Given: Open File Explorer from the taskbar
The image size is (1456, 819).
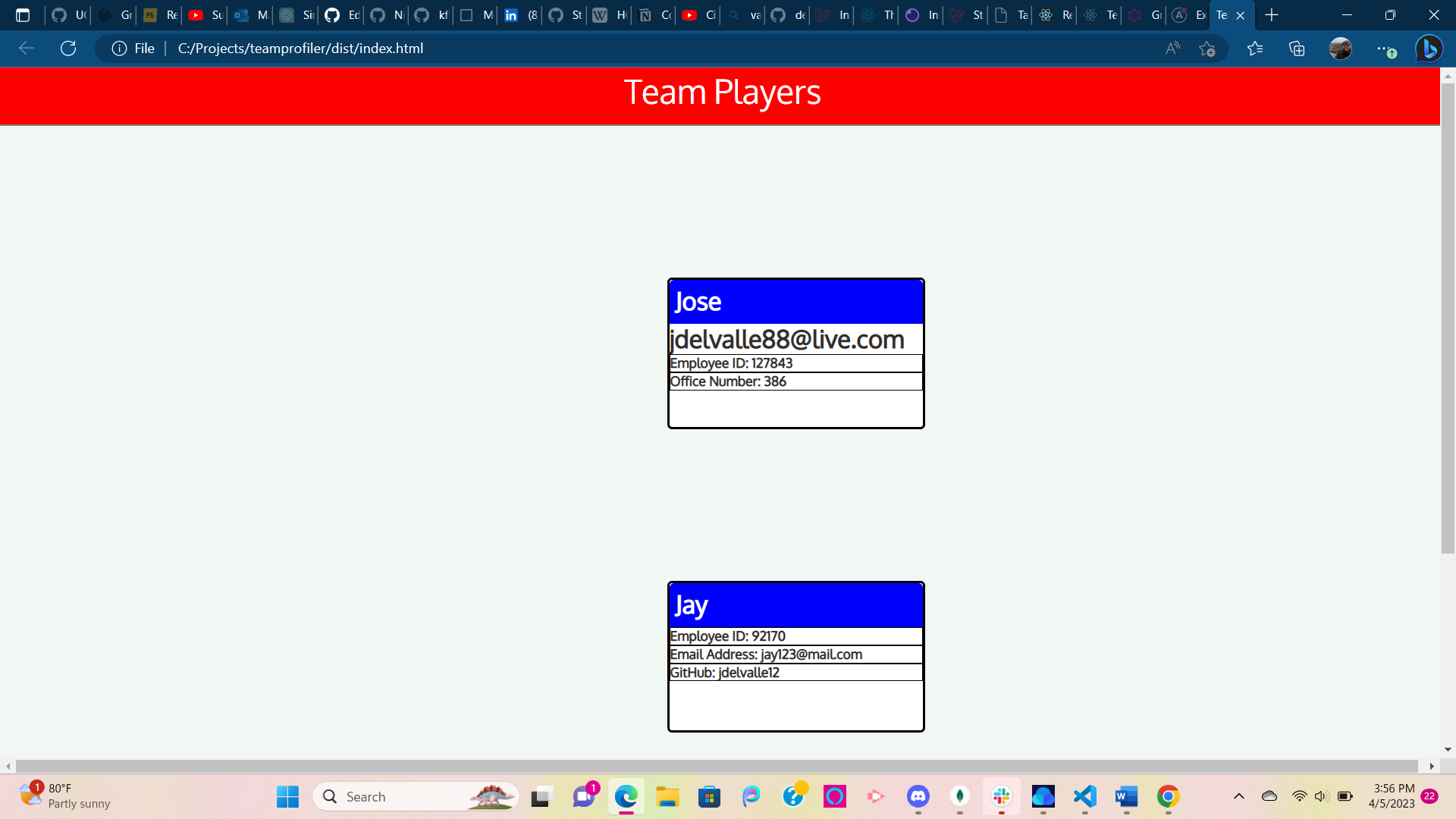Looking at the screenshot, I should click(x=667, y=796).
